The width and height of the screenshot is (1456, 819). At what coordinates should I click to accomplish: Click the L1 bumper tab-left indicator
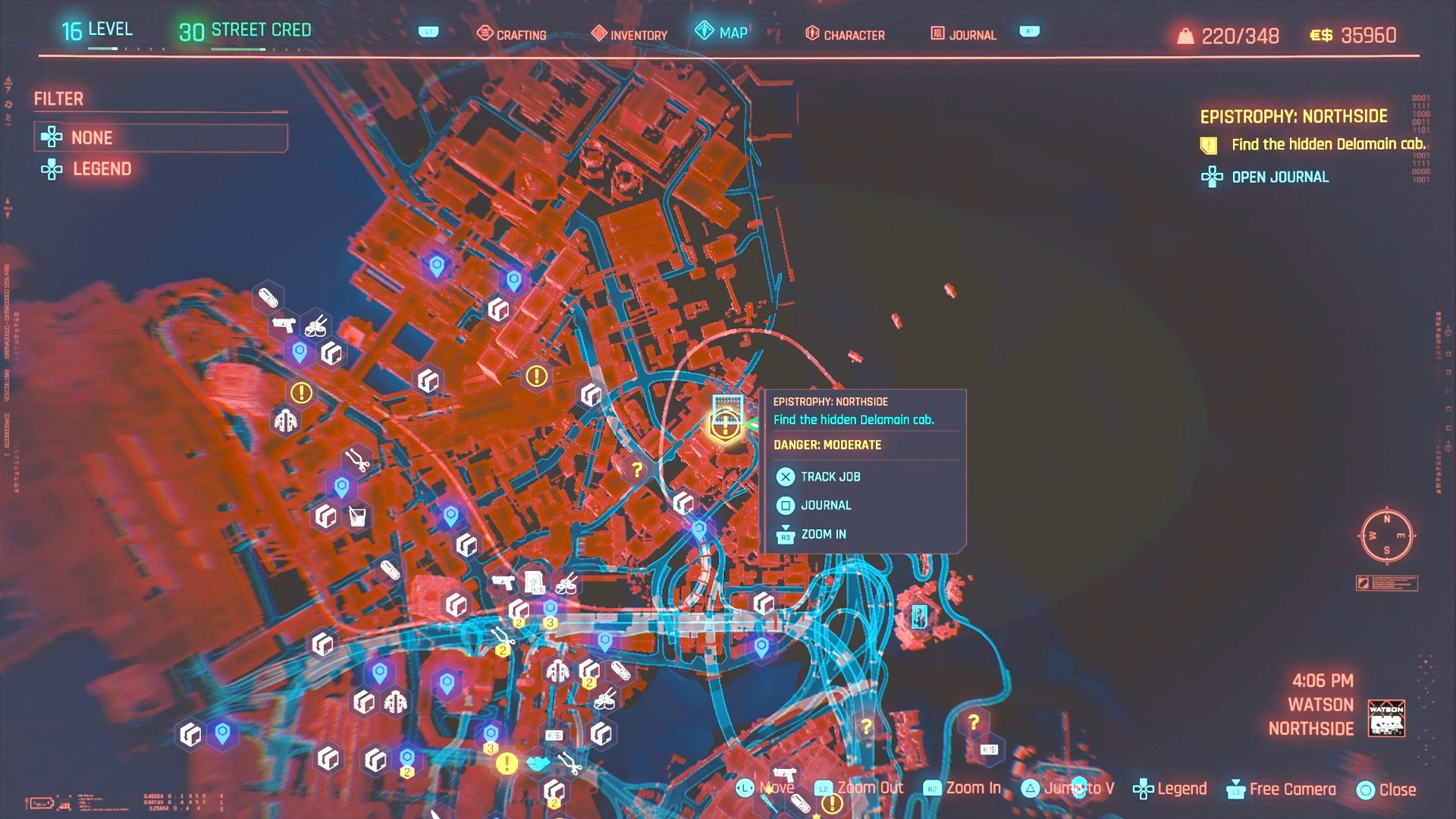[x=428, y=32]
